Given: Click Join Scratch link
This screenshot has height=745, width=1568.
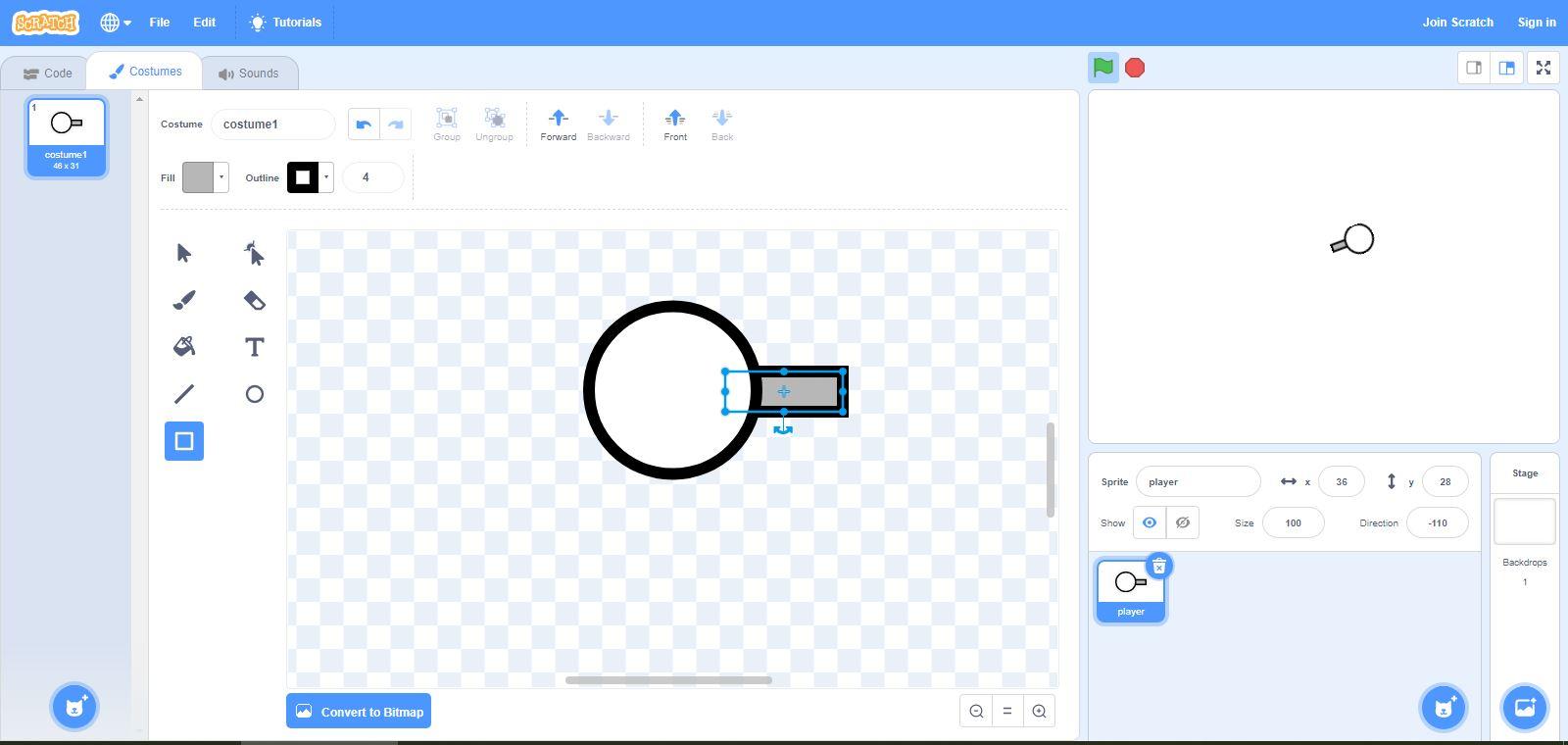Looking at the screenshot, I should click(1458, 22).
